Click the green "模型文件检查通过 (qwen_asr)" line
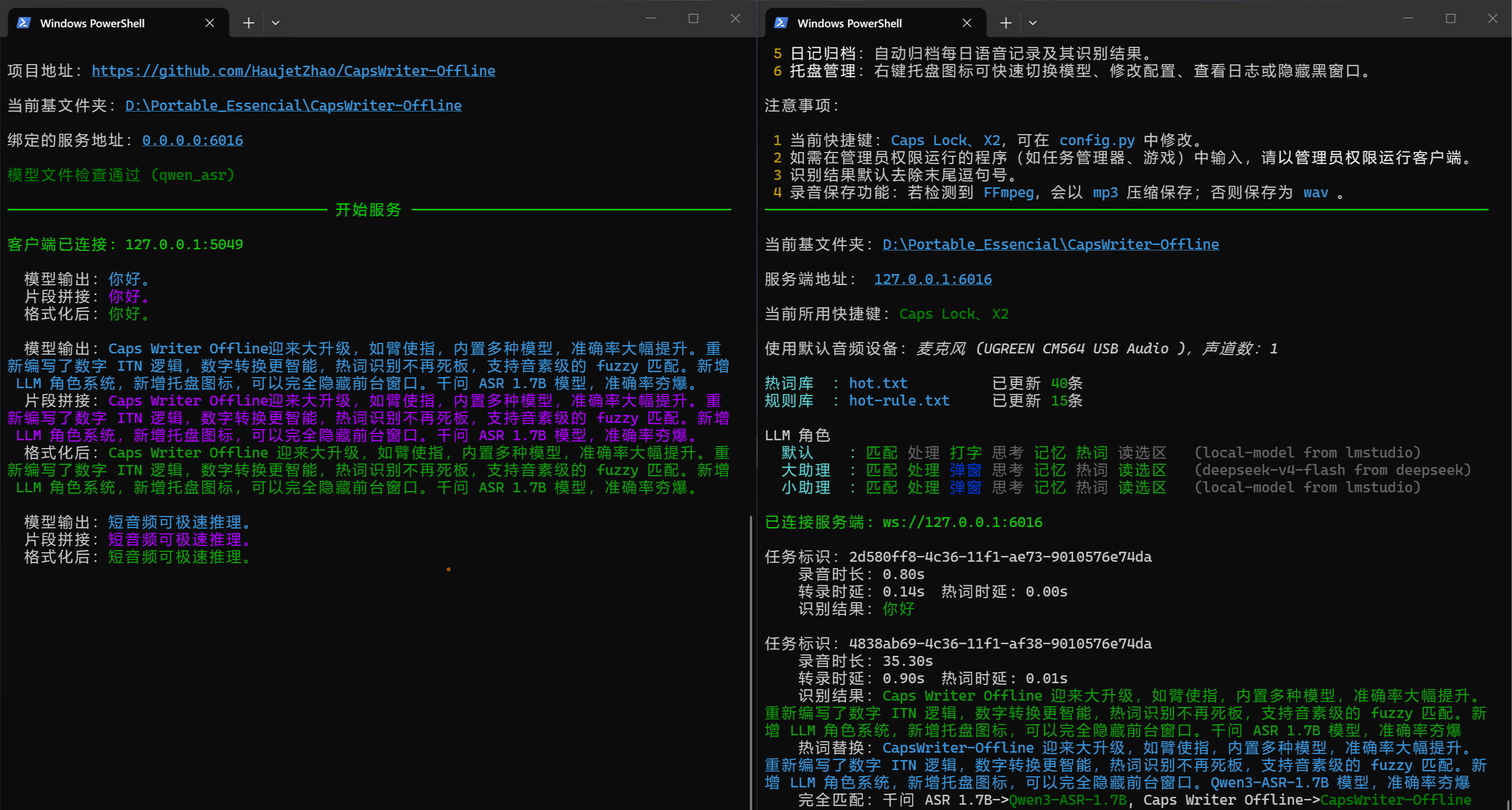Screen dimensions: 1512x810 [x=121, y=175]
